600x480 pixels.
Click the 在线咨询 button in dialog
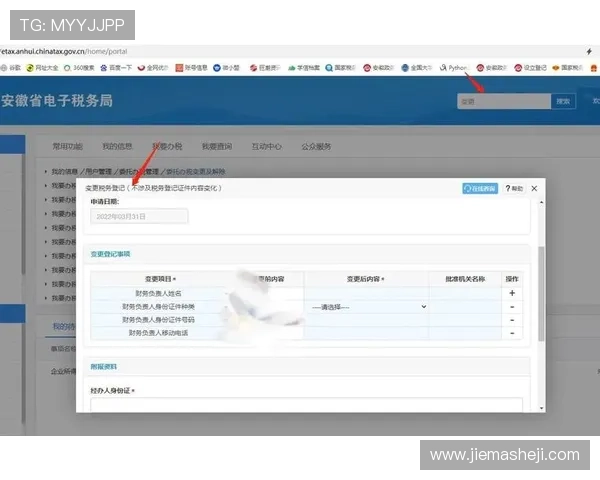pos(480,188)
